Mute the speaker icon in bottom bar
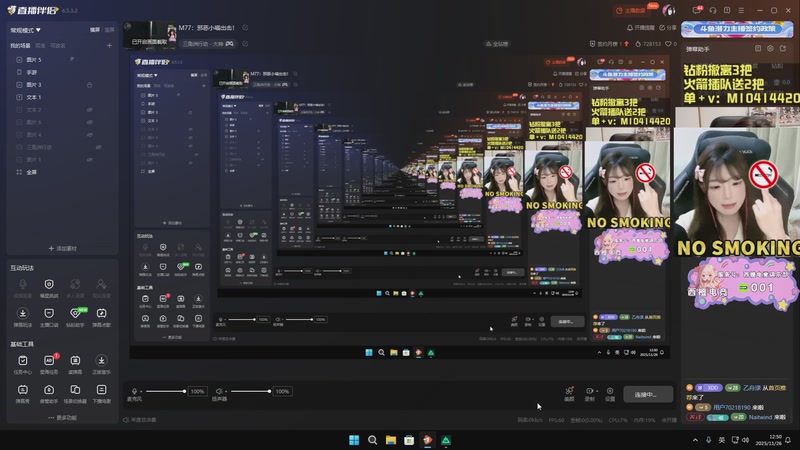Image resolution: width=800 pixels, height=450 pixels. pyautogui.click(x=219, y=391)
